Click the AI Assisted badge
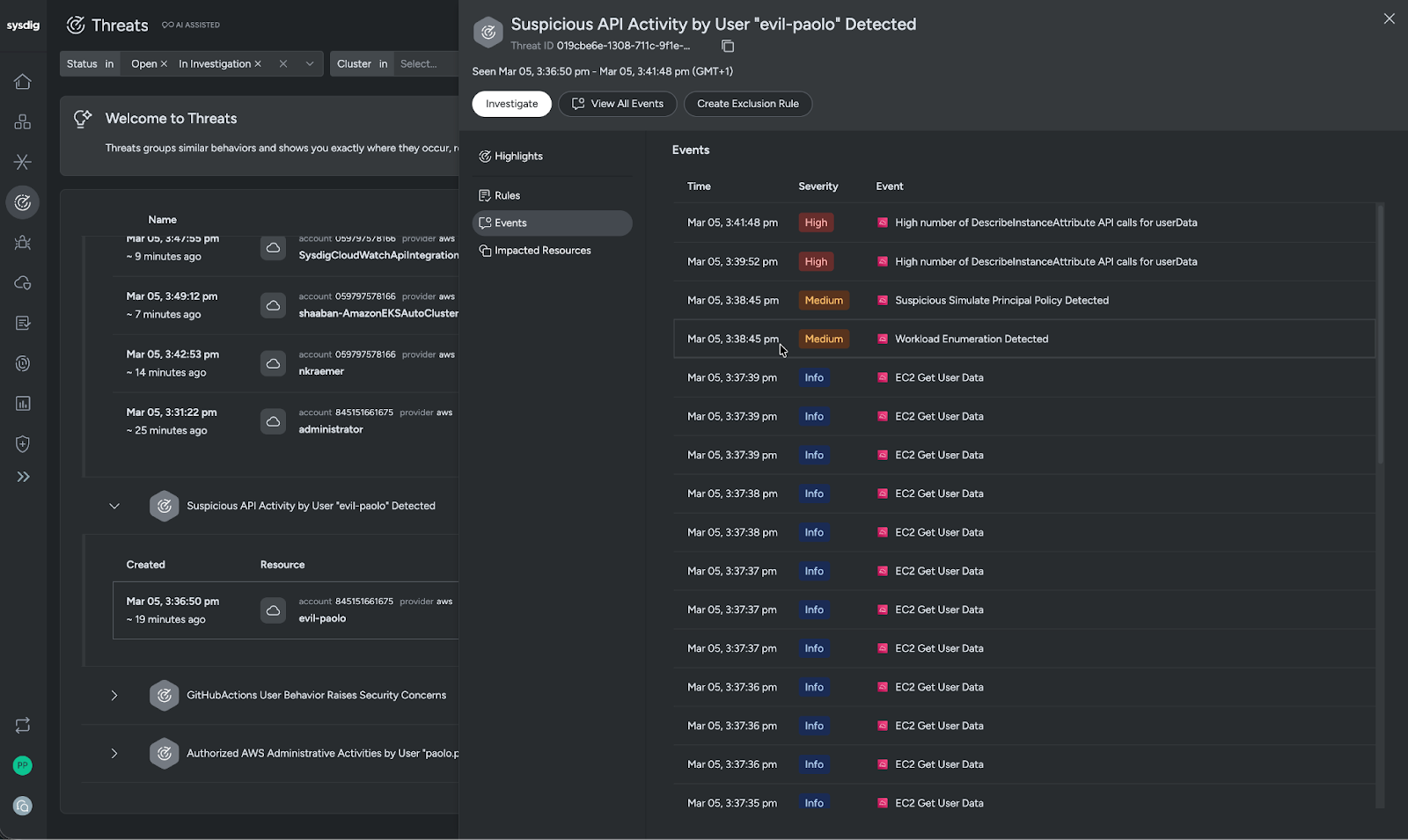Viewport: 1408px width, 840px height. click(x=191, y=26)
